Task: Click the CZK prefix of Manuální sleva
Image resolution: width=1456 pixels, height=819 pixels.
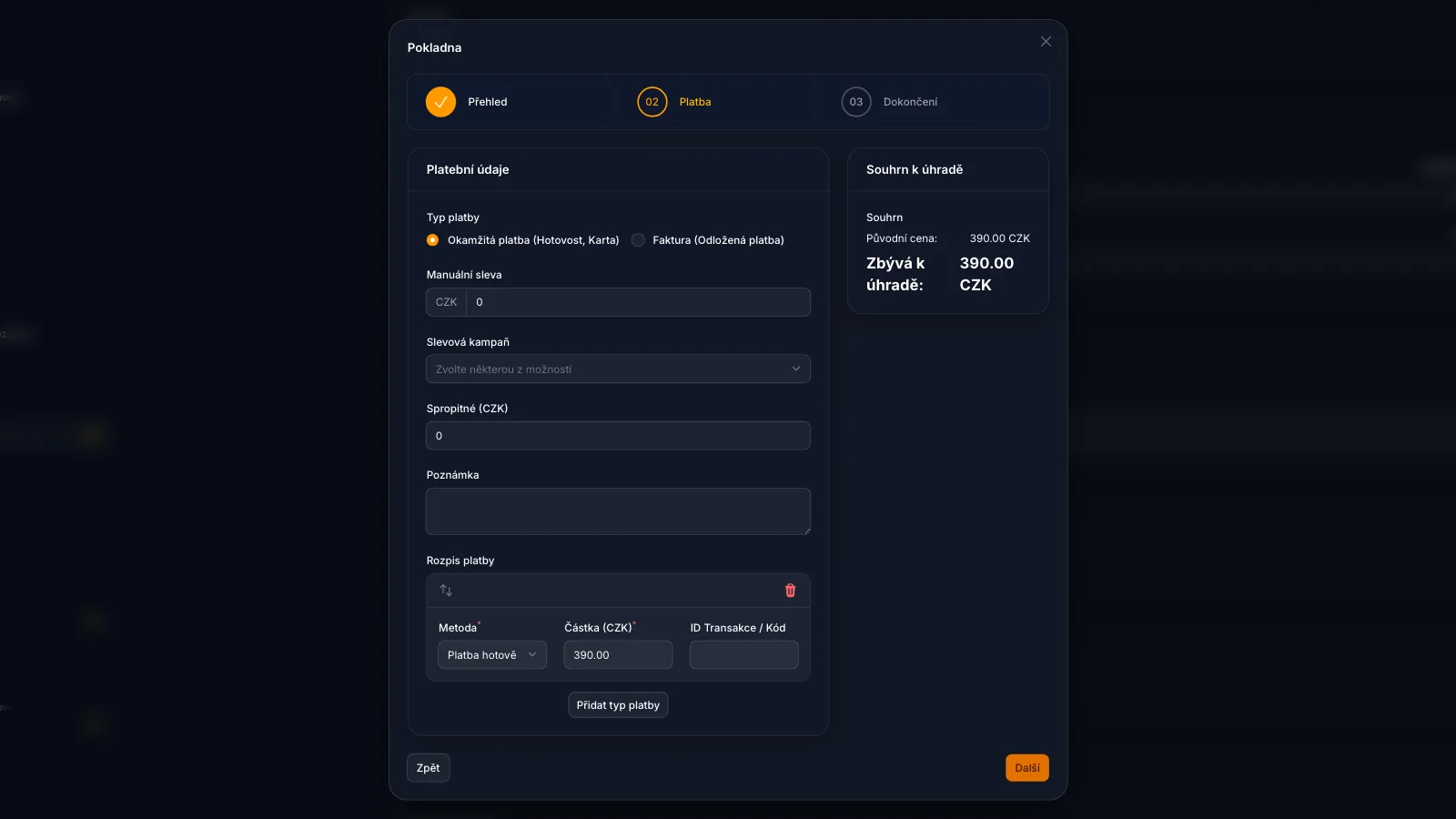Action: (x=446, y=302)
